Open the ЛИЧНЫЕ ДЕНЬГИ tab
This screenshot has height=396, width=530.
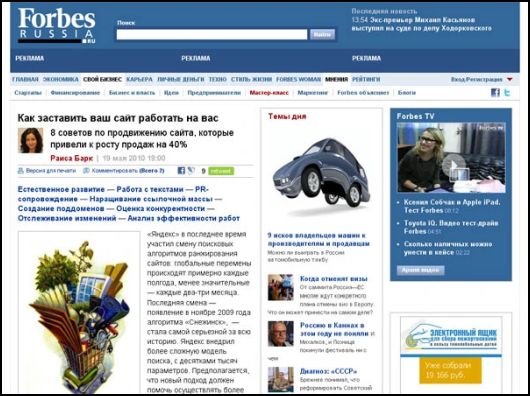180,79
